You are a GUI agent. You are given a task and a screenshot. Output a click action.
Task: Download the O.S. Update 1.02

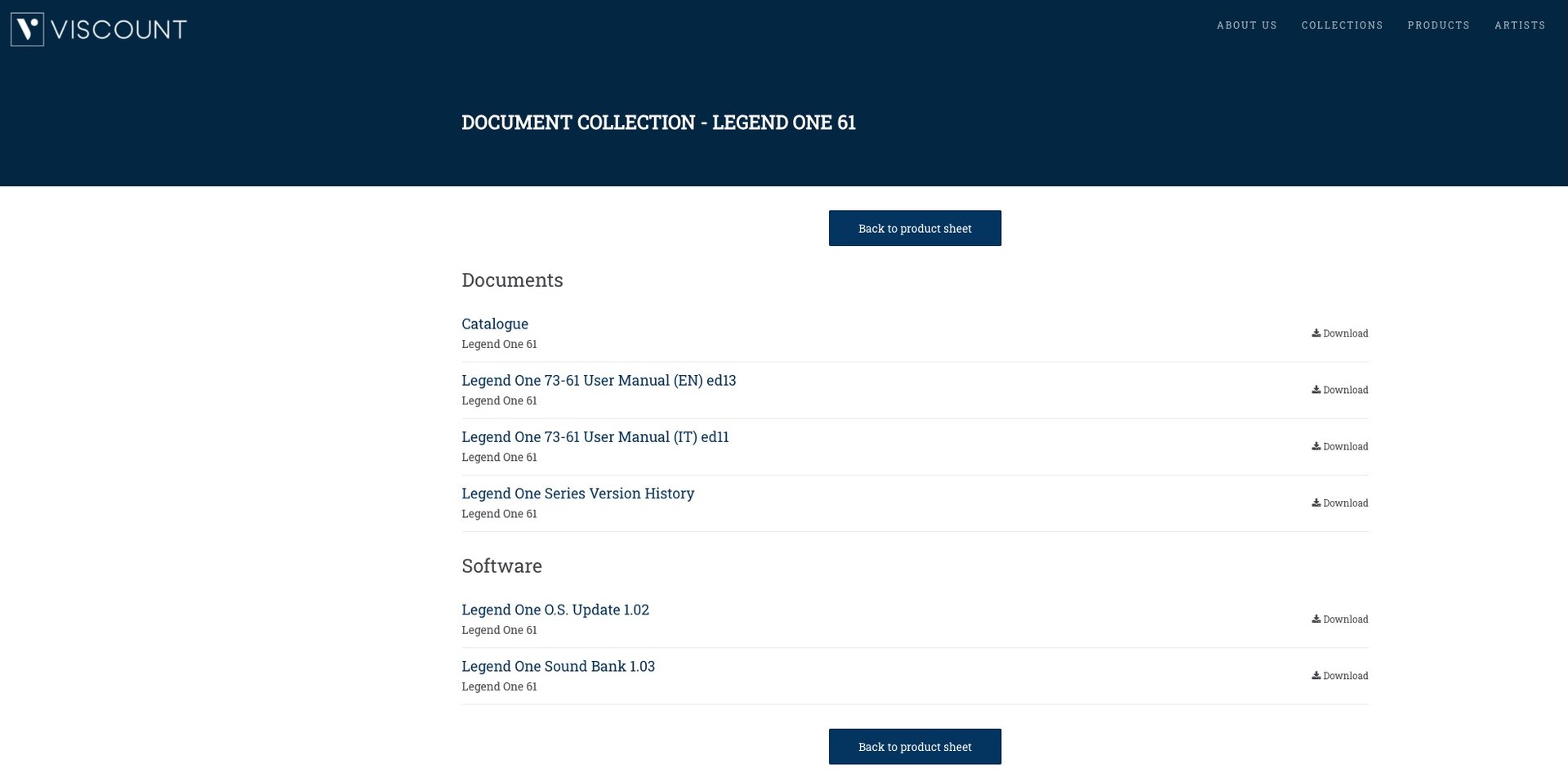pos(1340,619)
